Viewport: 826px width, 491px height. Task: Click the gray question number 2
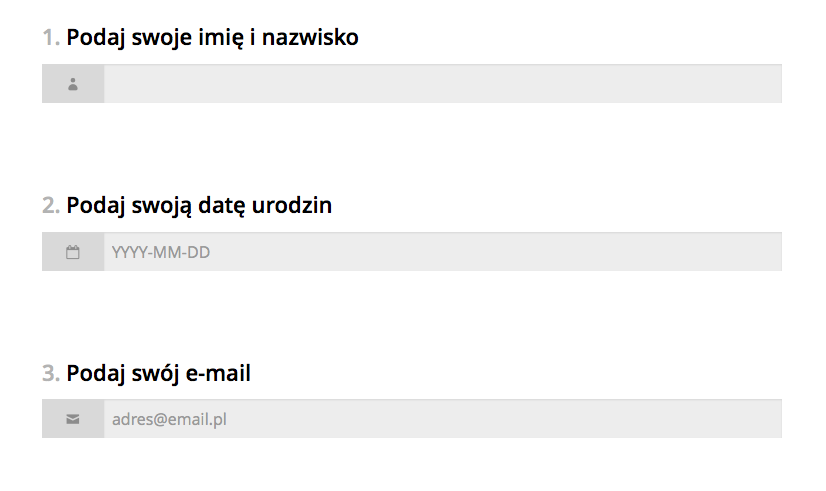tap(51, 205)
